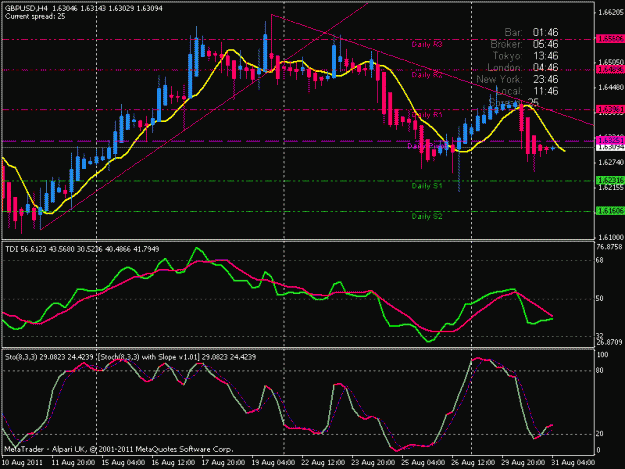The image size is (625, 469).
Task: Click the 100 level on stochastic scale
Action: (x=602, y=355)
